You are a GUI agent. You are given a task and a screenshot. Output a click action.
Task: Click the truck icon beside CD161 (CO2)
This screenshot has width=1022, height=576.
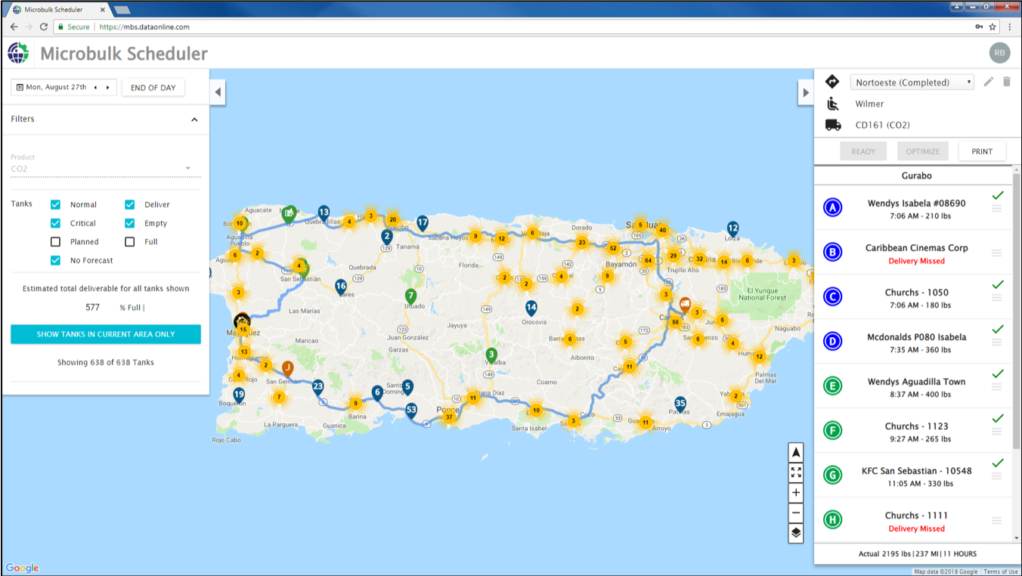click(x=833, y=125)
